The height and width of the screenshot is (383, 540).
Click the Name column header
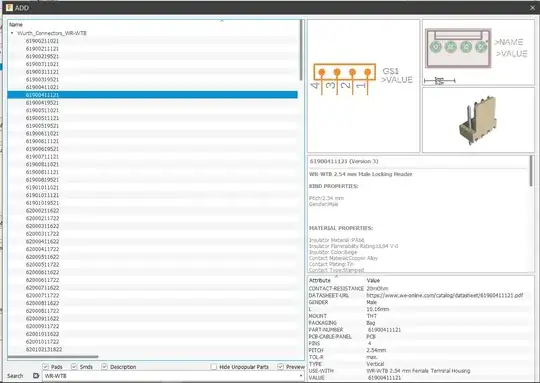16,24
